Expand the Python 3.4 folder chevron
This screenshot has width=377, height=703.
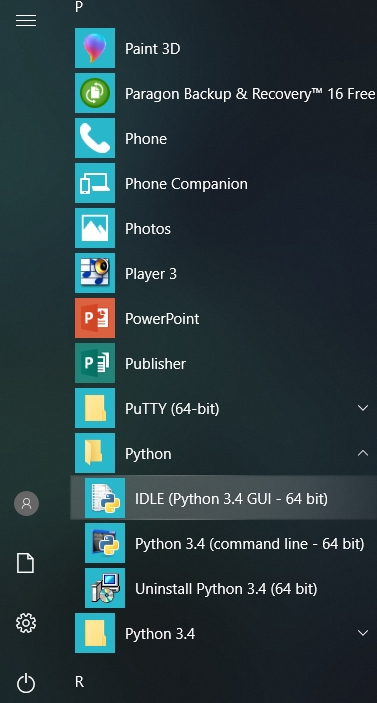pos(363,633)
